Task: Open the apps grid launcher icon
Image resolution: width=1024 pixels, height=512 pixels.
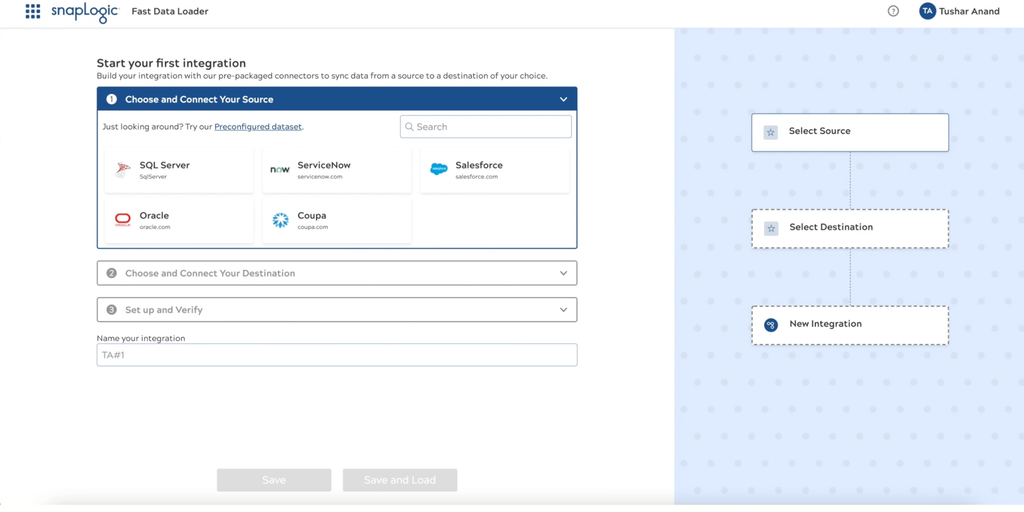Action: [x=33, y=12]
